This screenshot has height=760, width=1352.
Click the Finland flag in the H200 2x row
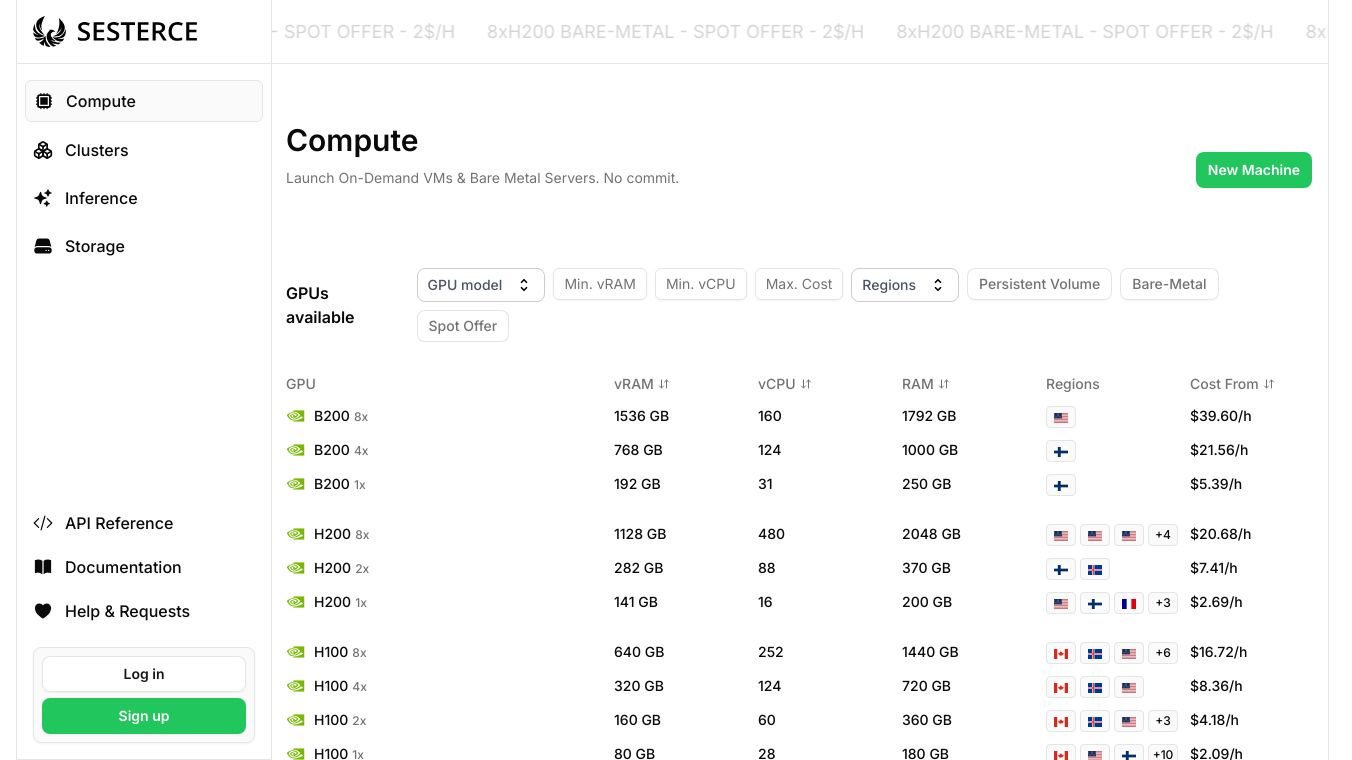pos(1061,569)
